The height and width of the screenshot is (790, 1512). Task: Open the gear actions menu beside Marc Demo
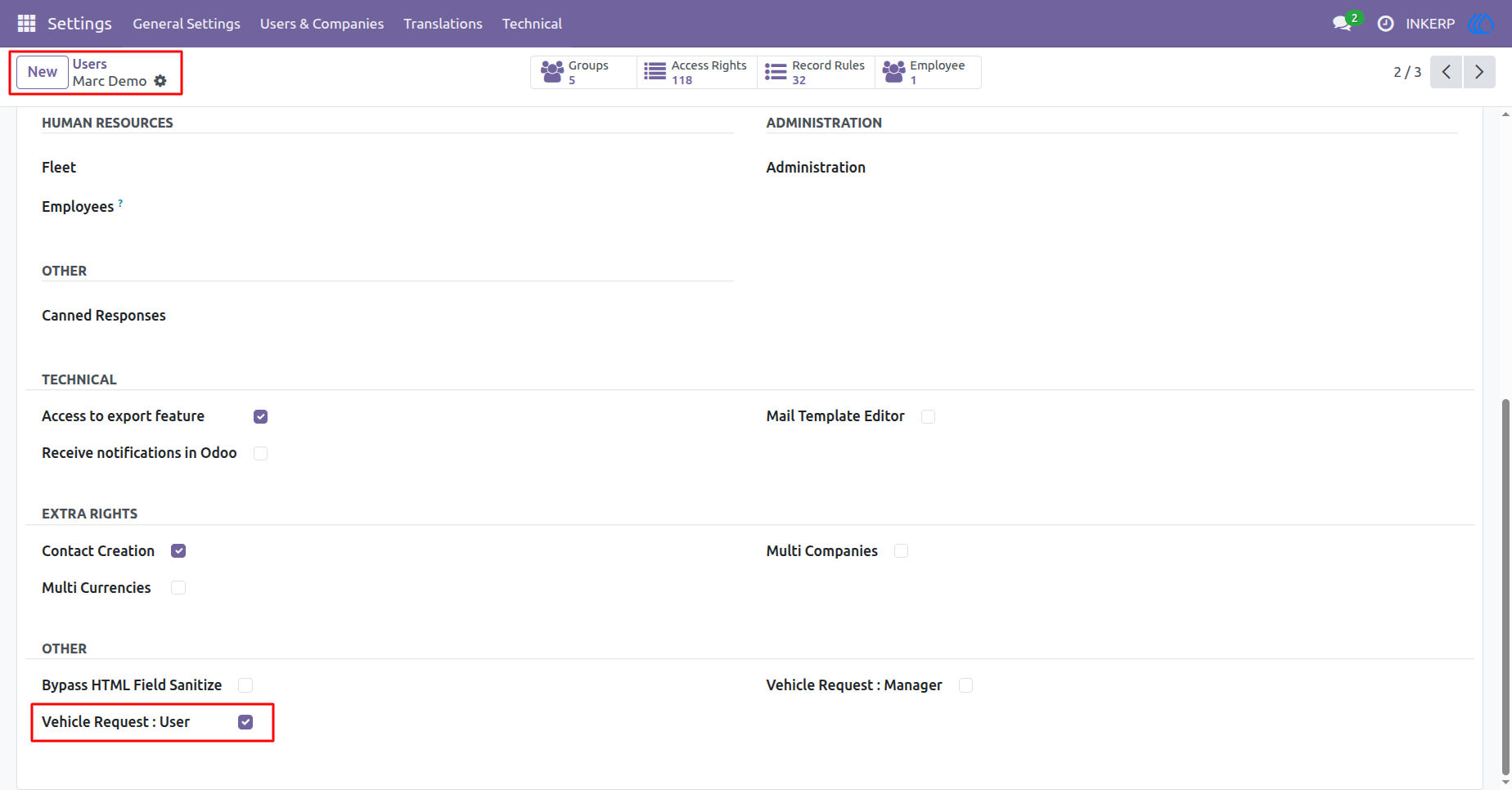160,81
